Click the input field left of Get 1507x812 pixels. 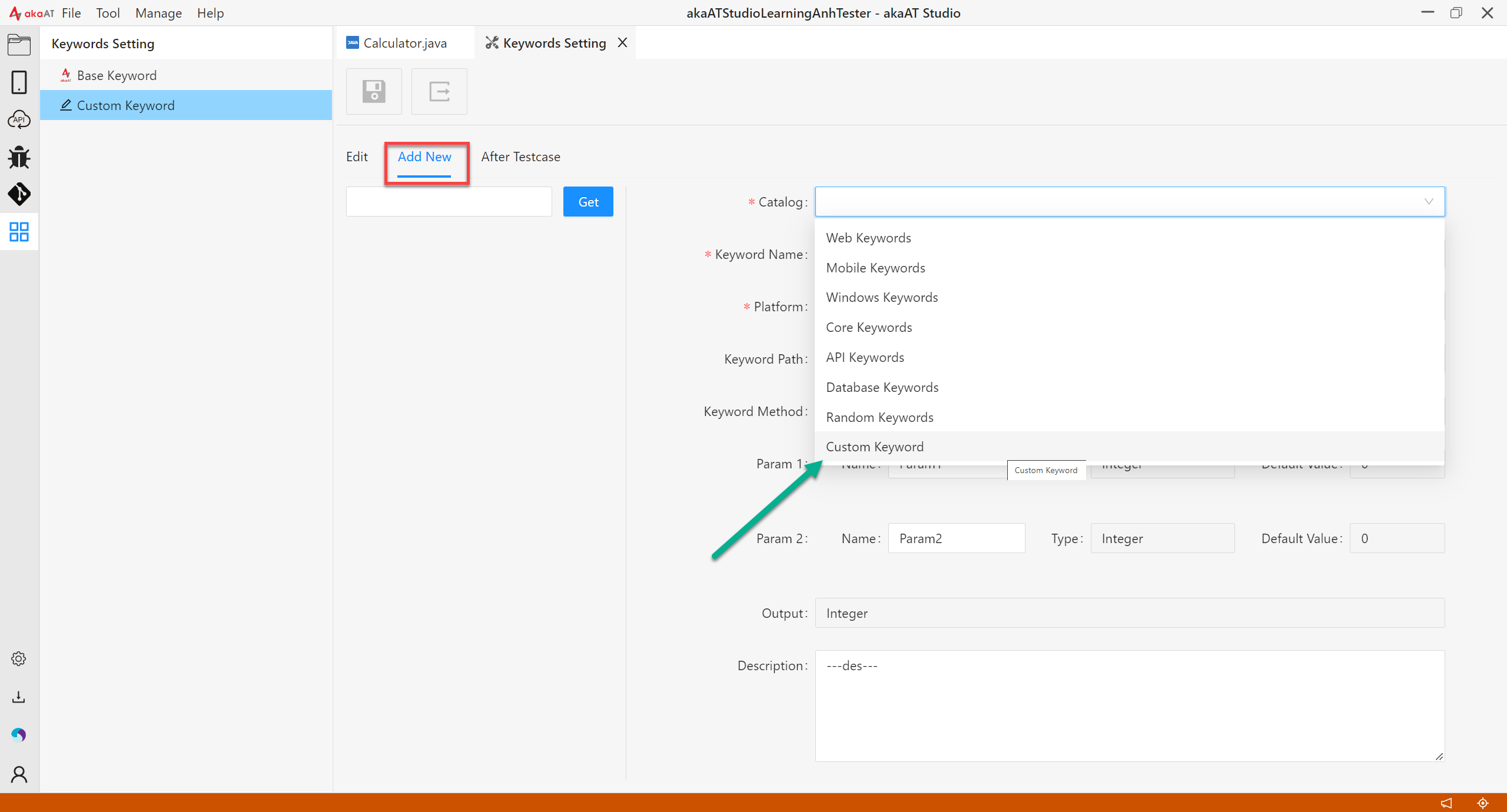[449, 202]
